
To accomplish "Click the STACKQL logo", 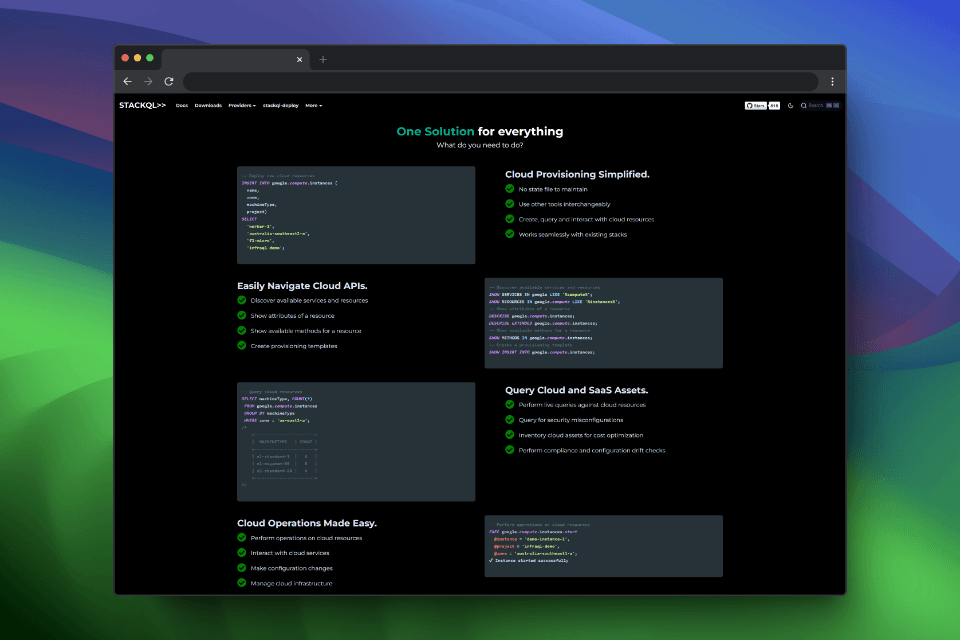I will [142, 105].
